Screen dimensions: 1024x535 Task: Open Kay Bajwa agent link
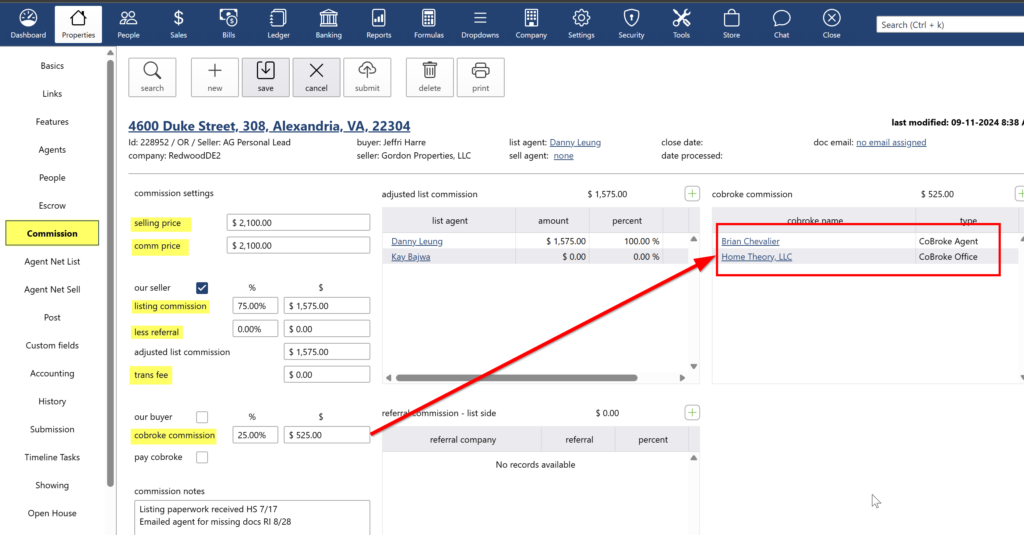(x=411, y=257)
